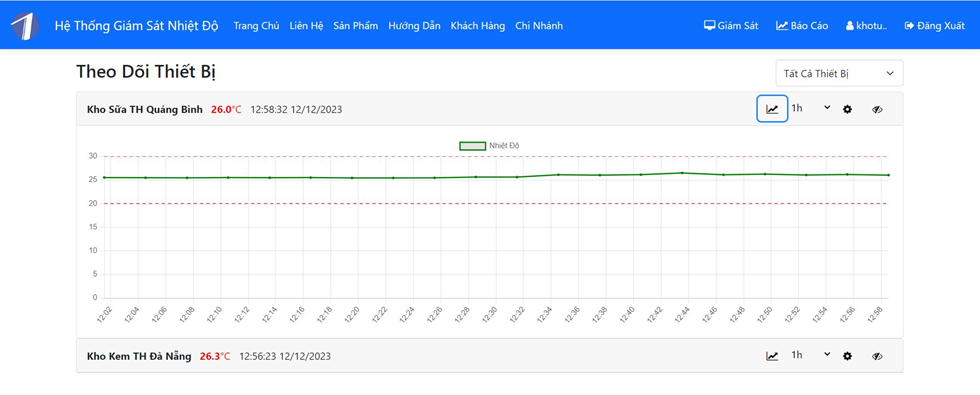Open 1h time range dropdown for Quảng Bình
Viewport: 980px width, 395px height.
tap(811, 108)
